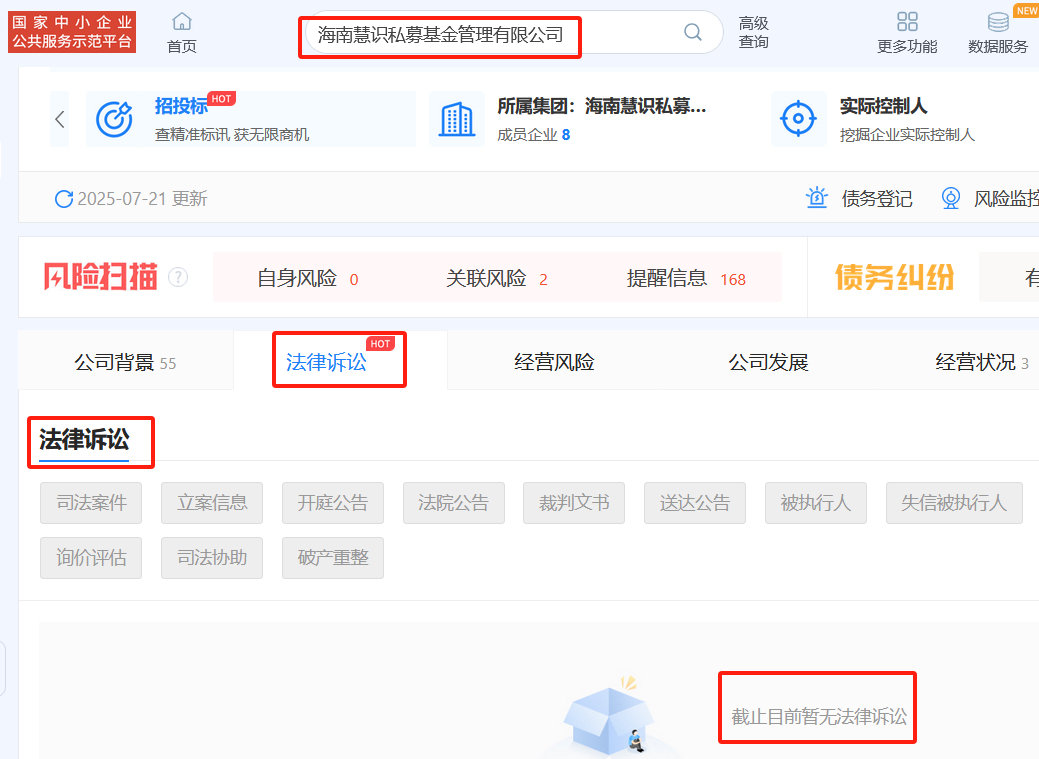The width and height of the screenshot is (1039, 759).
Task: Click the 招投标 target icon
Action: 114,119
